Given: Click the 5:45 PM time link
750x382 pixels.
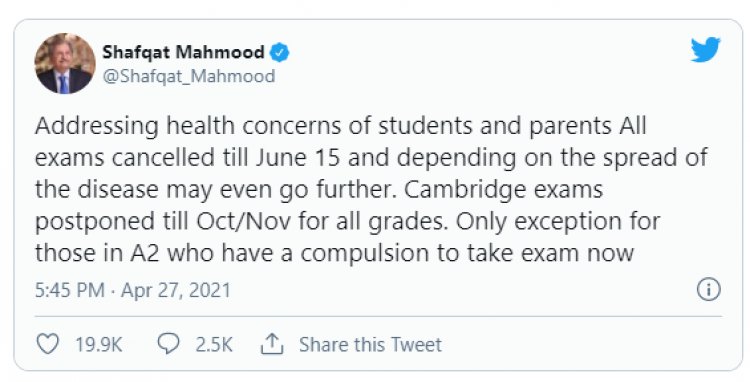Looking at the screenshot, I should 70,291.
